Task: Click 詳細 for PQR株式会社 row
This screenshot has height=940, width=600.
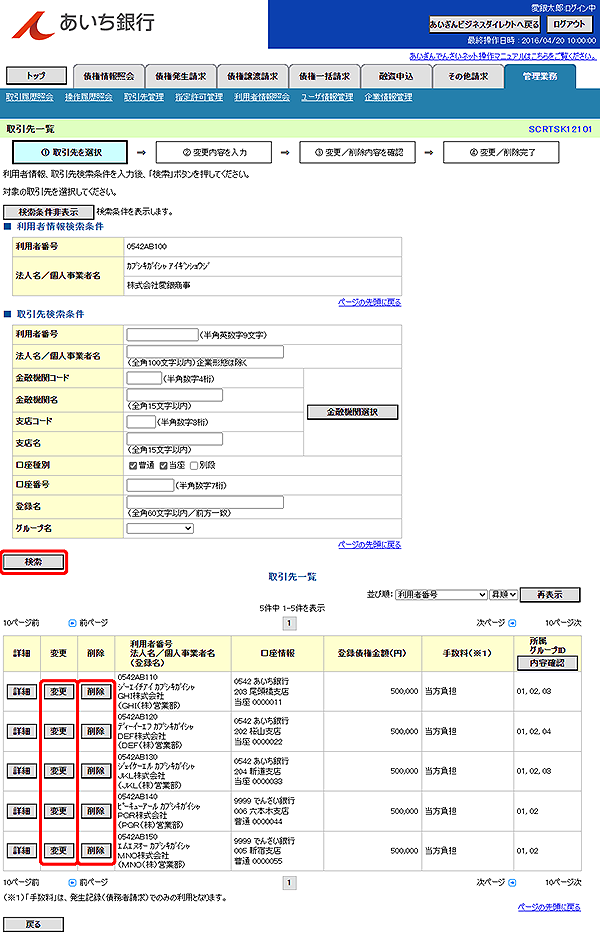Action: click(x=22, y=811)
